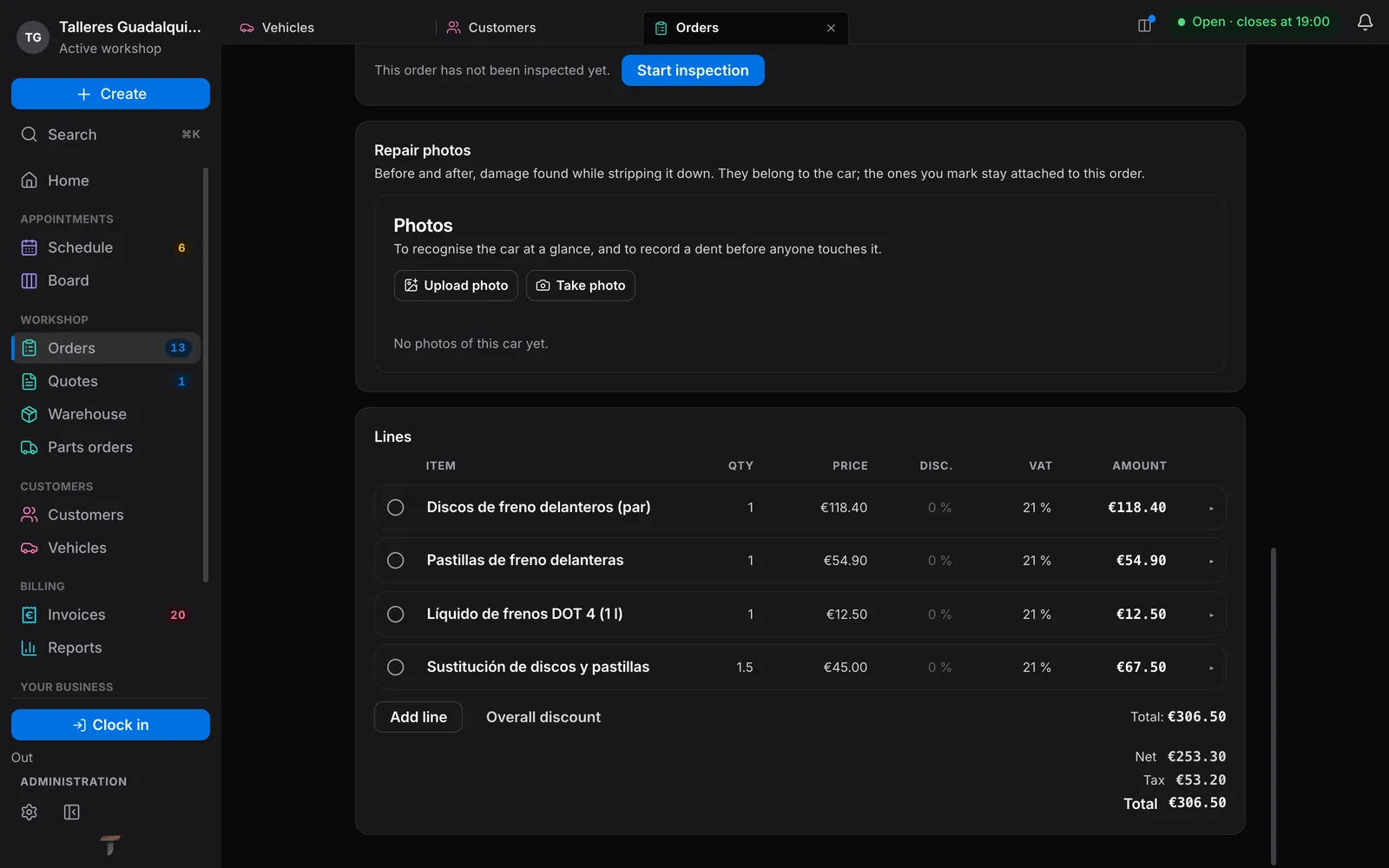Select the Orders tab

[x=745, y=28]
